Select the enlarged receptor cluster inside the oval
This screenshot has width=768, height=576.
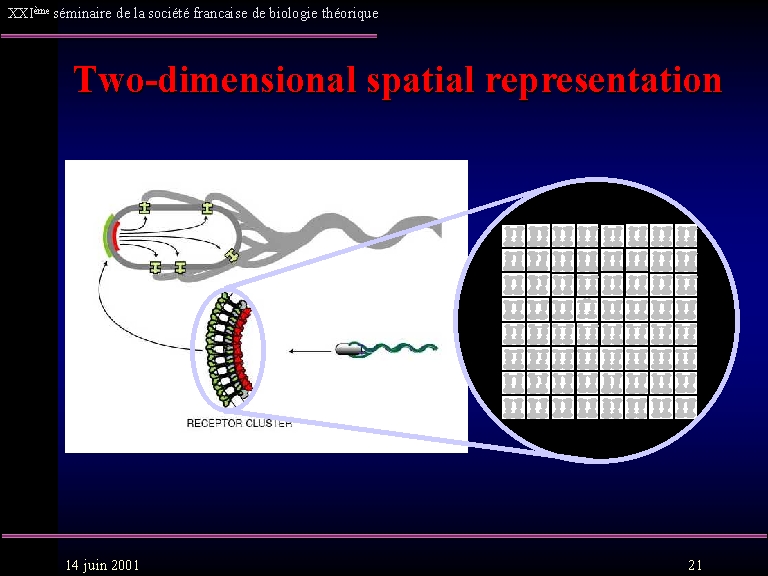click(x=231, y=348)
